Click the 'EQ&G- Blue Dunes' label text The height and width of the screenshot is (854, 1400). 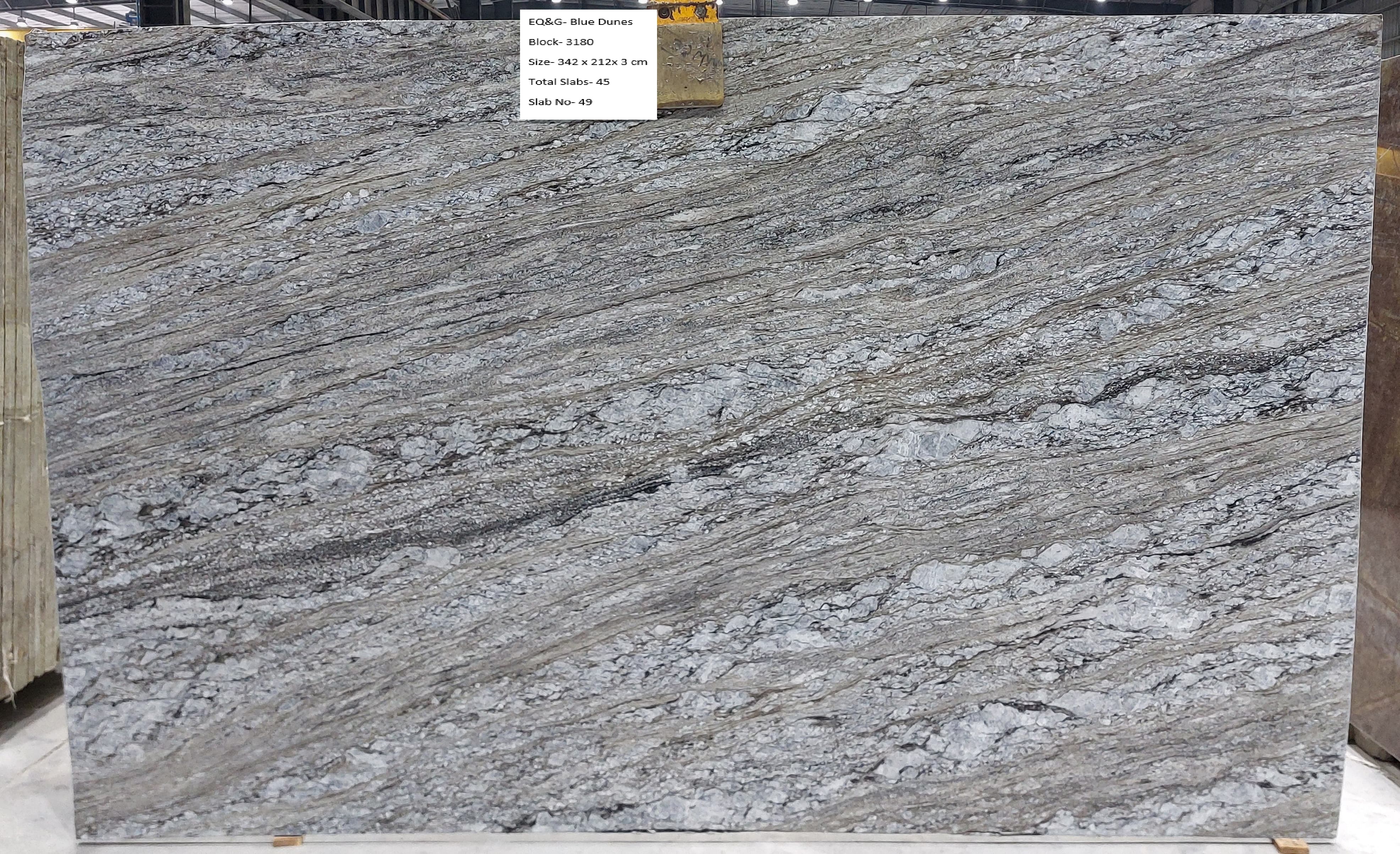pos(580,22)
